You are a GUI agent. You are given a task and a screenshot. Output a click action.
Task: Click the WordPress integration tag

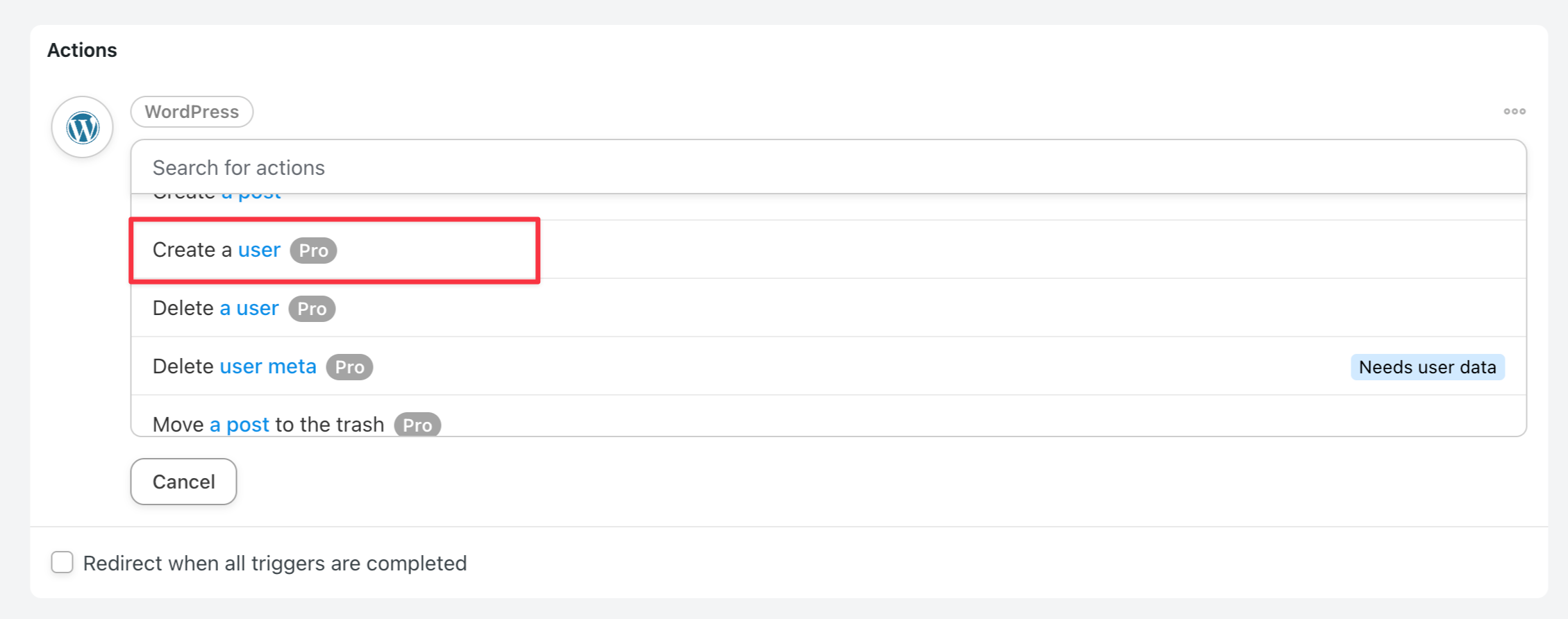pos(192,112)
